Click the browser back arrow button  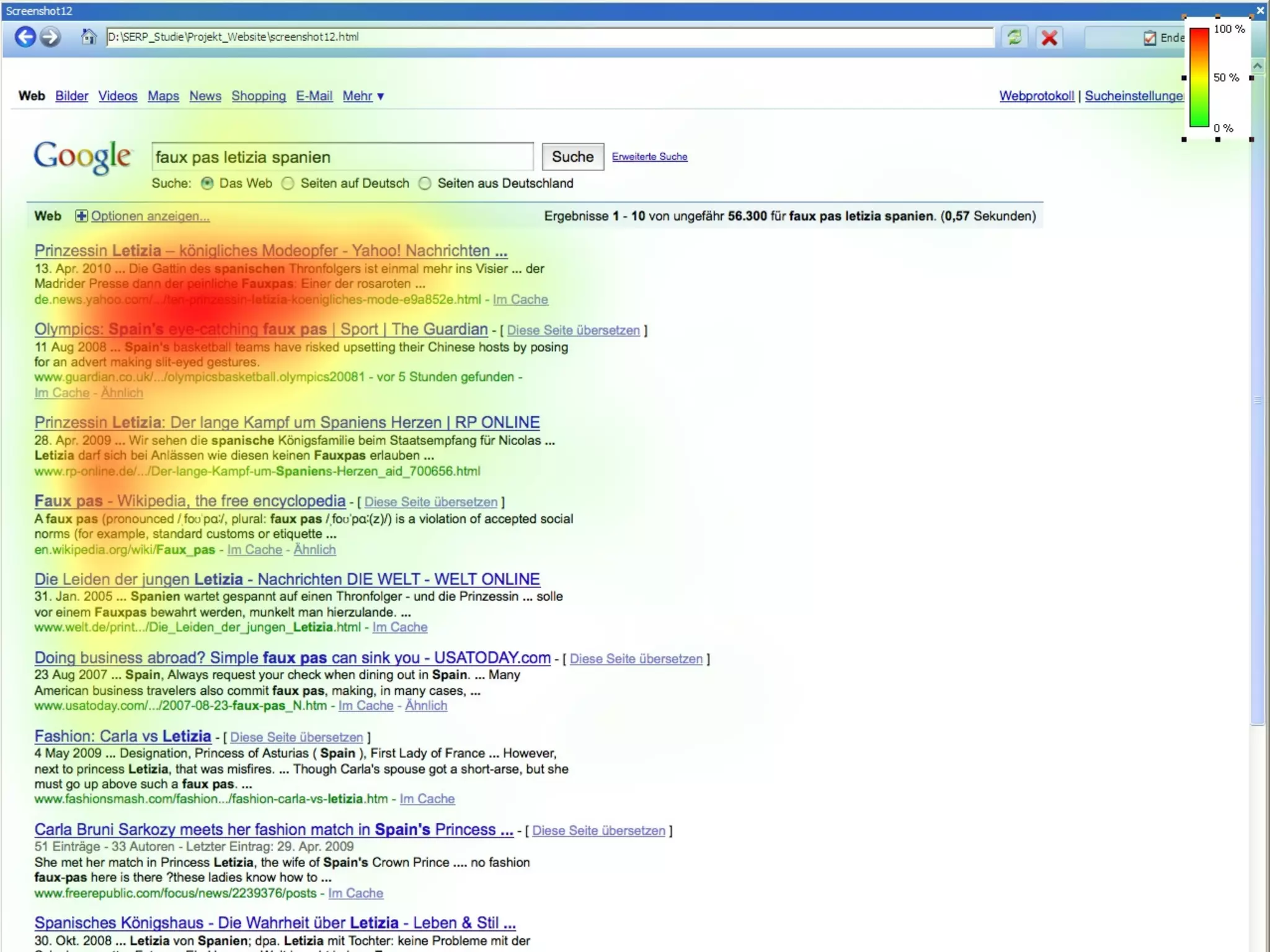[25, 37]
